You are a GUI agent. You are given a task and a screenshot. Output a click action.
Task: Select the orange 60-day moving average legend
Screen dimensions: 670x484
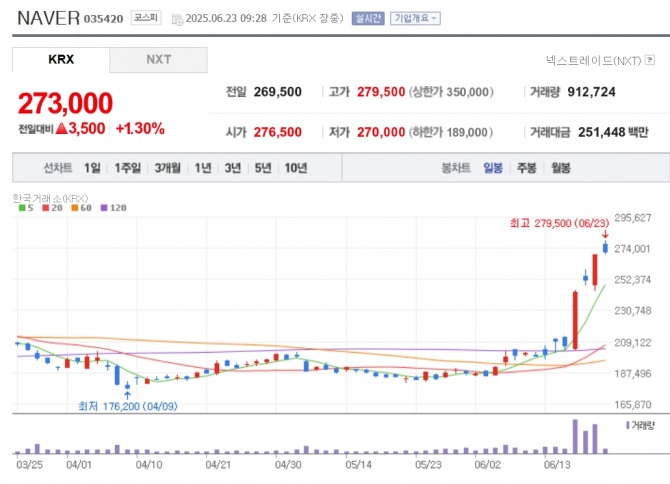[x=81, y=208]
